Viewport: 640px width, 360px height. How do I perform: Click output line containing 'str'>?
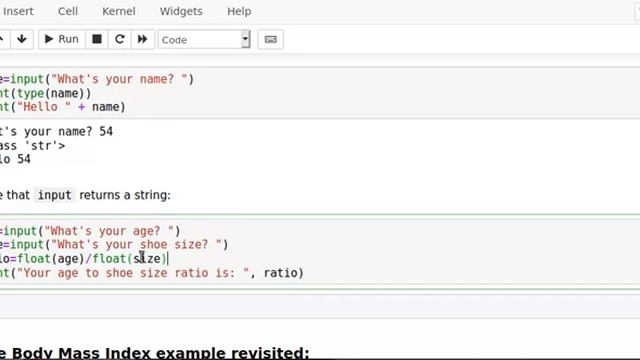(33, 146)
